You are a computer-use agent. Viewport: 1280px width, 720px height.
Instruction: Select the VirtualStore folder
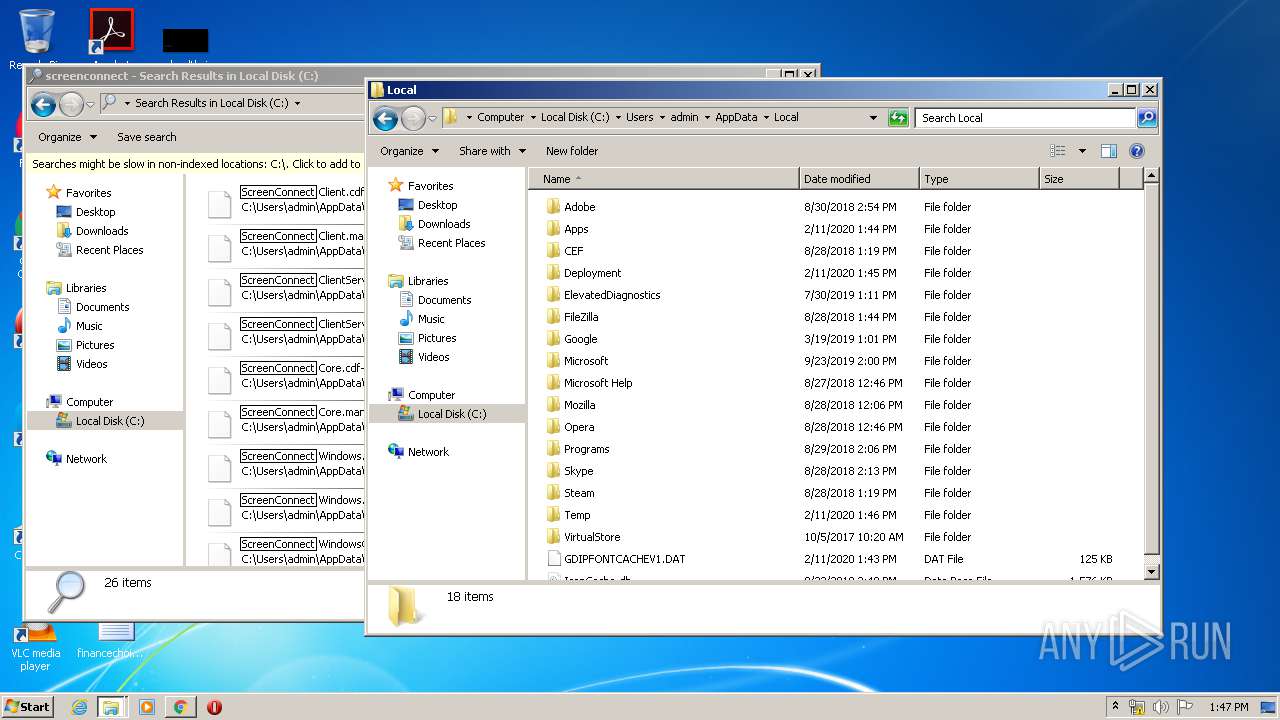click(592, 537)
